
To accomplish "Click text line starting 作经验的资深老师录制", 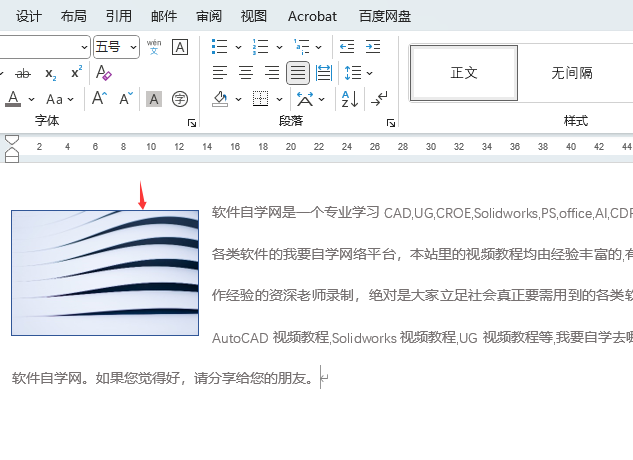I will pyautogui.click(x=422, y=295).
